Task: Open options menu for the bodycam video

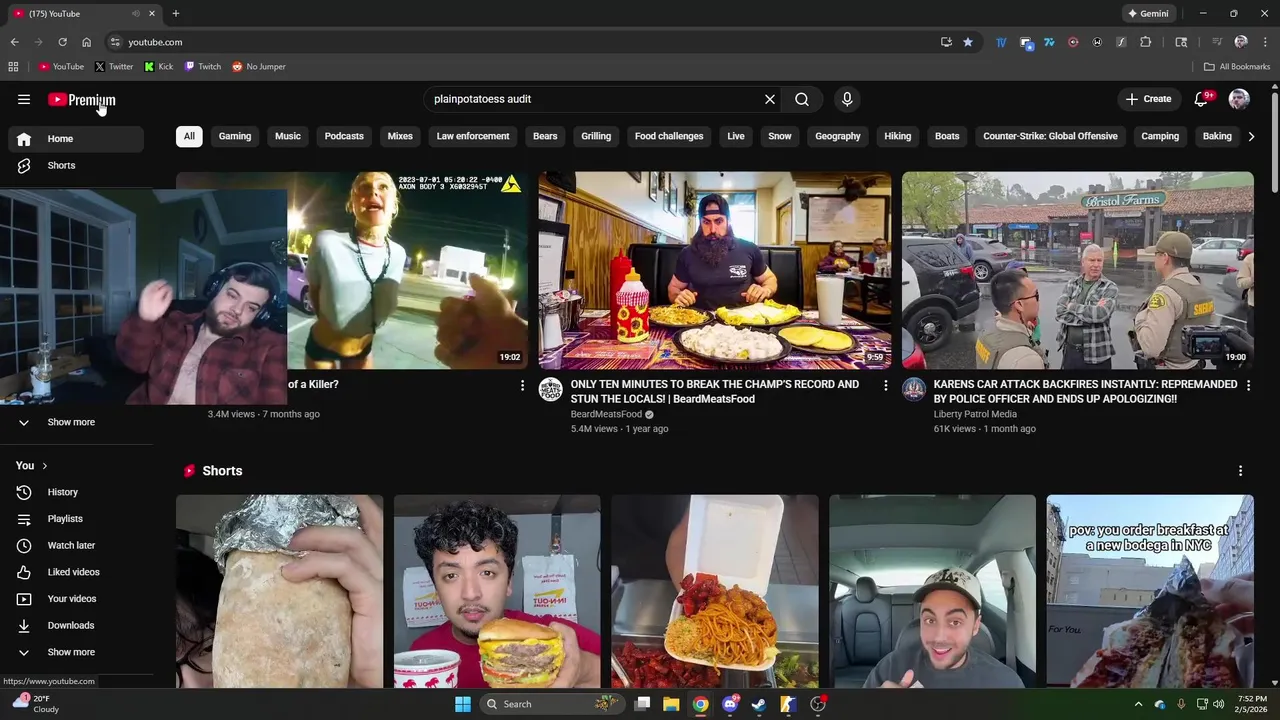Action: [522, 385]
